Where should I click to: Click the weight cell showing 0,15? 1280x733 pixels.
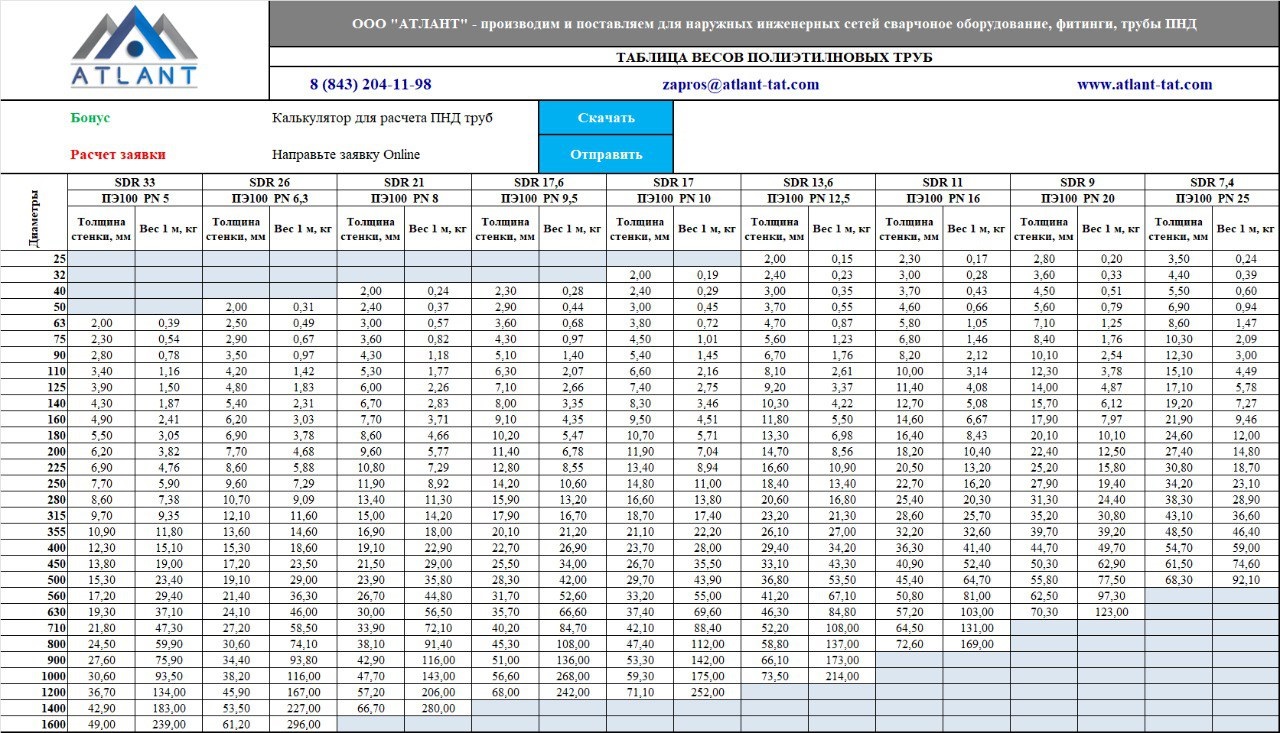(x=841, y=258)
